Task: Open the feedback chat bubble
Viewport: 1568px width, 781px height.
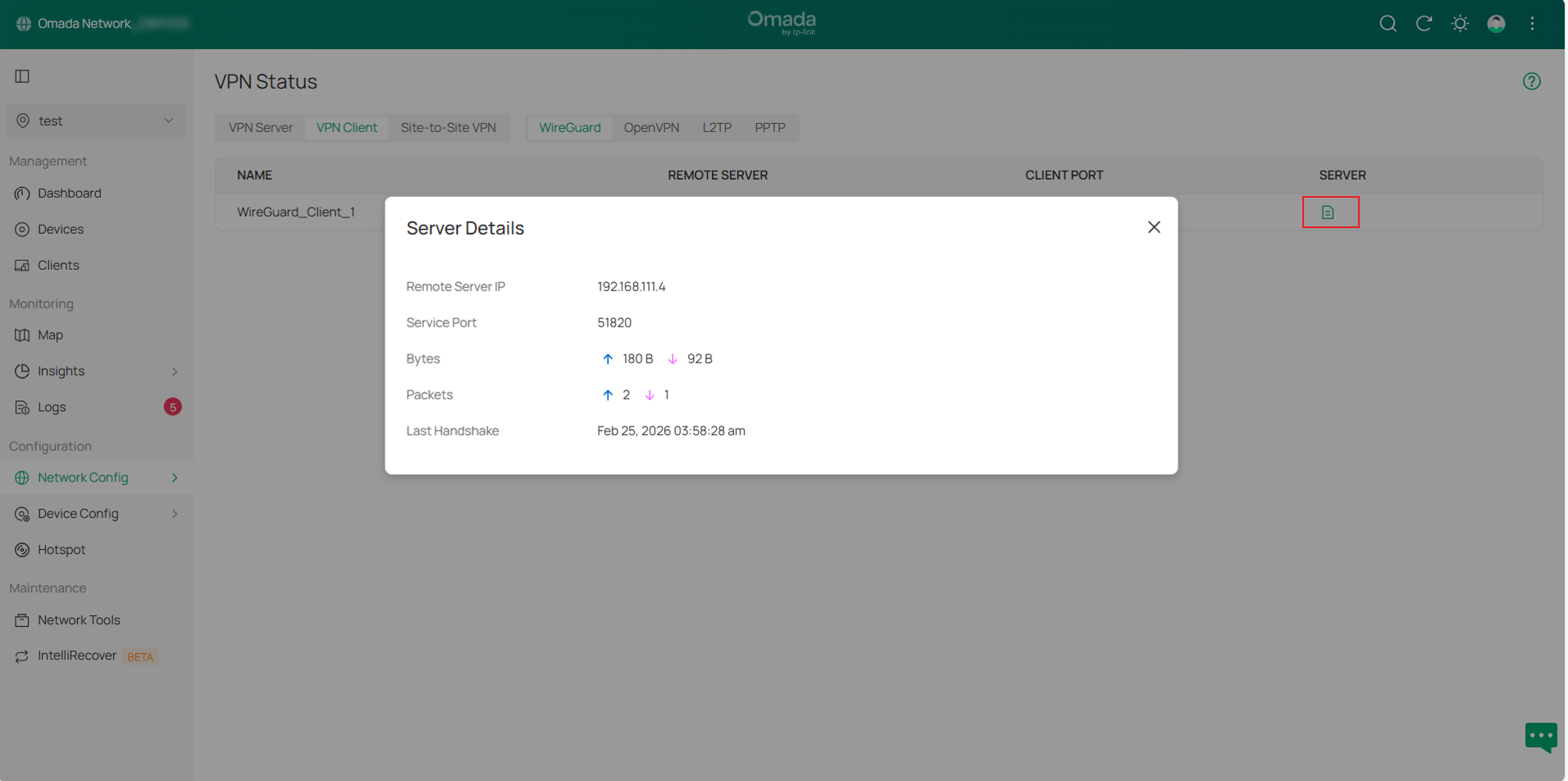Action: coord(1541,737)
